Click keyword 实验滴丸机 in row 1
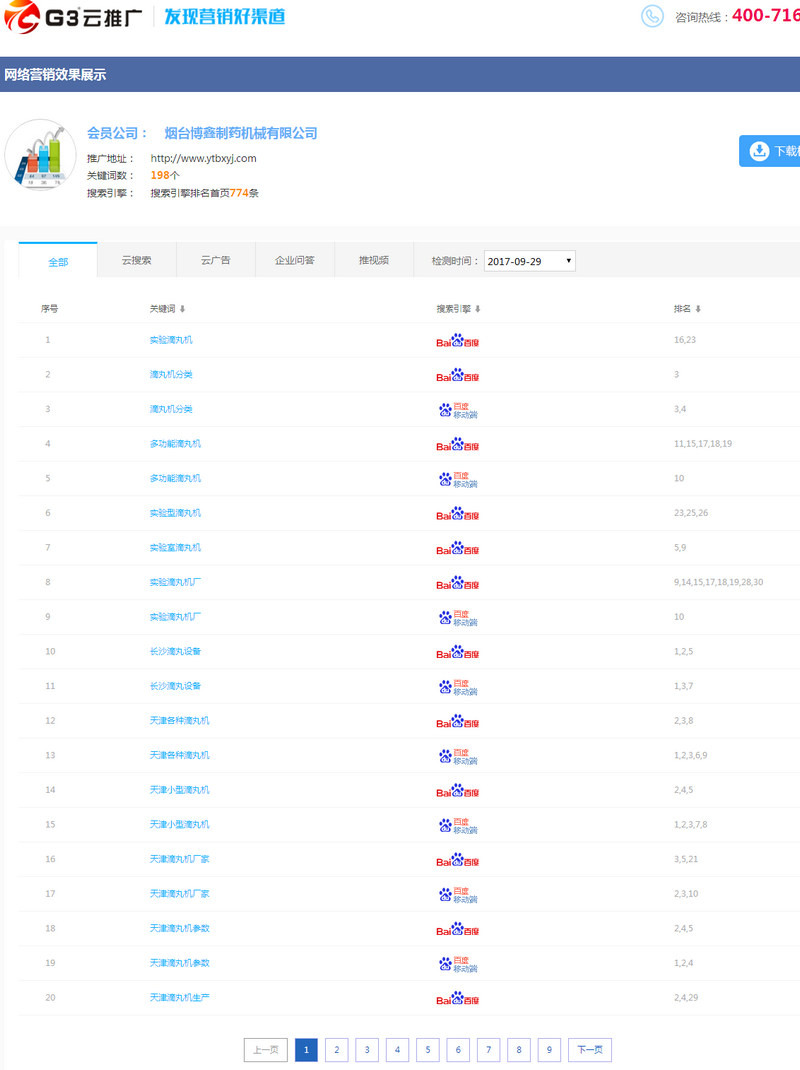 (x=171, y=340)
